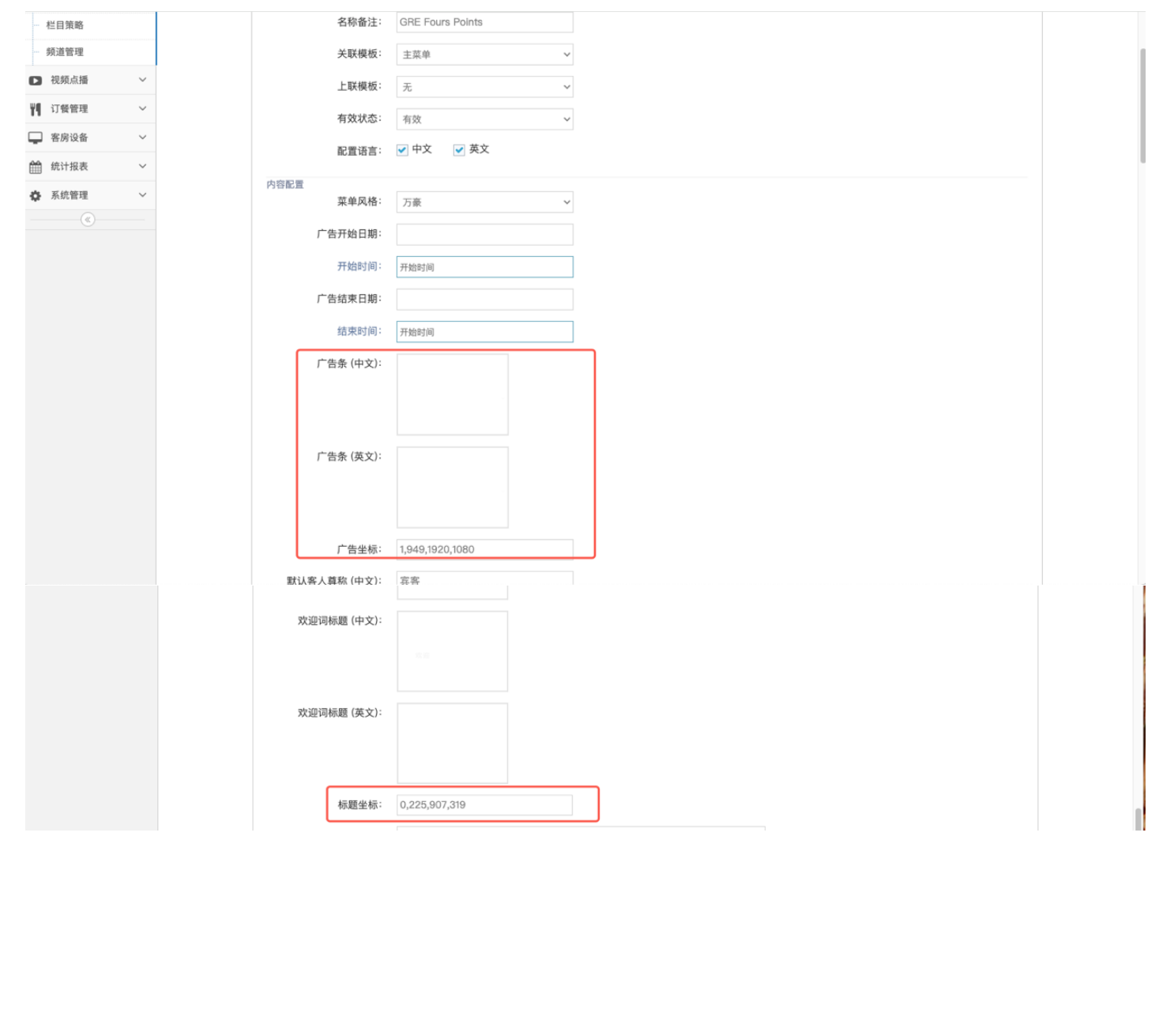Click the 订餐管理 fork and knife icon
The image size is (1163, 1036).
click(36, 109)
